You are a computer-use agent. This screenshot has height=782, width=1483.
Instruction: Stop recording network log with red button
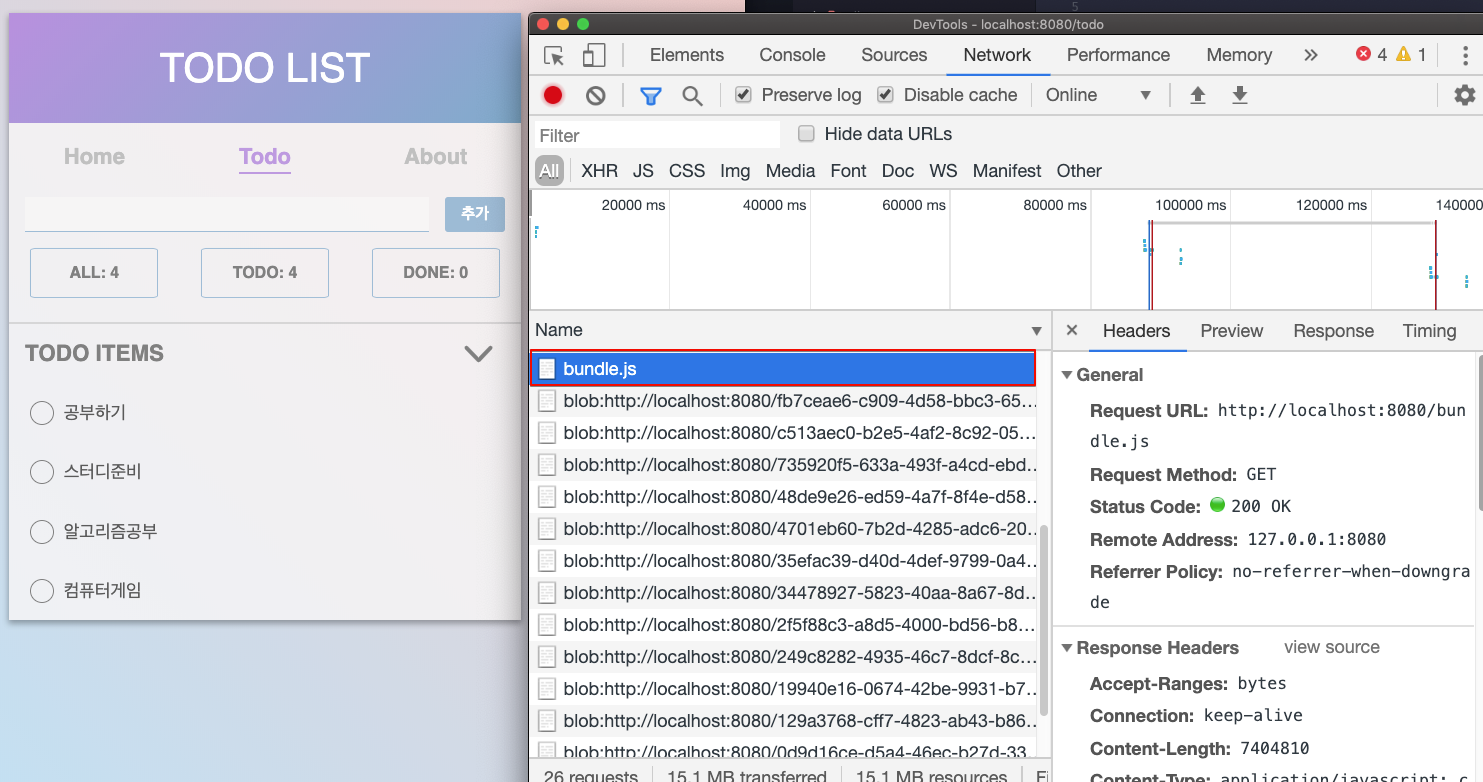553,95
